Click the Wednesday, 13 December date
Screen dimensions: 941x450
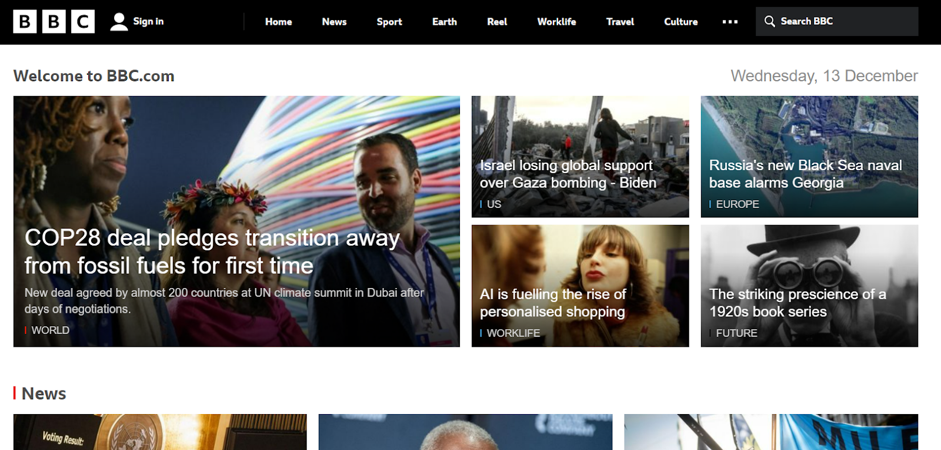pos(824,76)
